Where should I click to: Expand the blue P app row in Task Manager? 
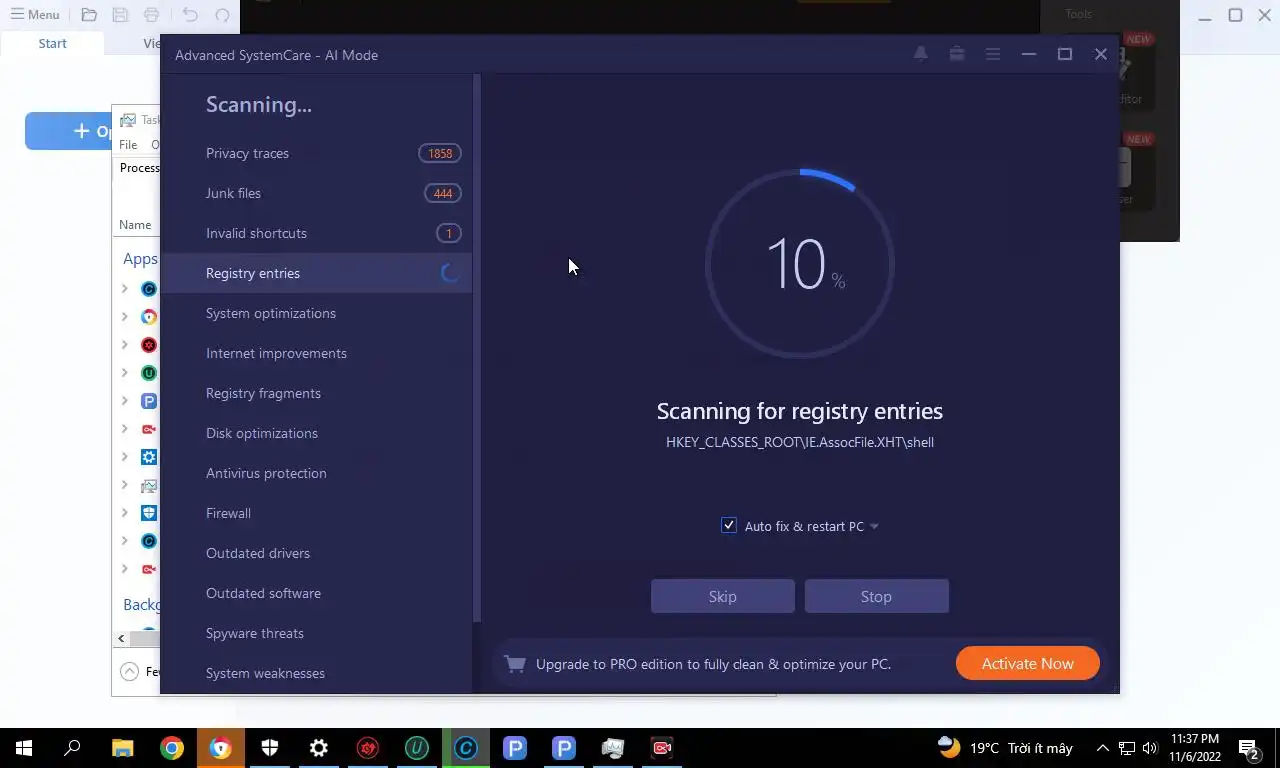click(125, 401)
